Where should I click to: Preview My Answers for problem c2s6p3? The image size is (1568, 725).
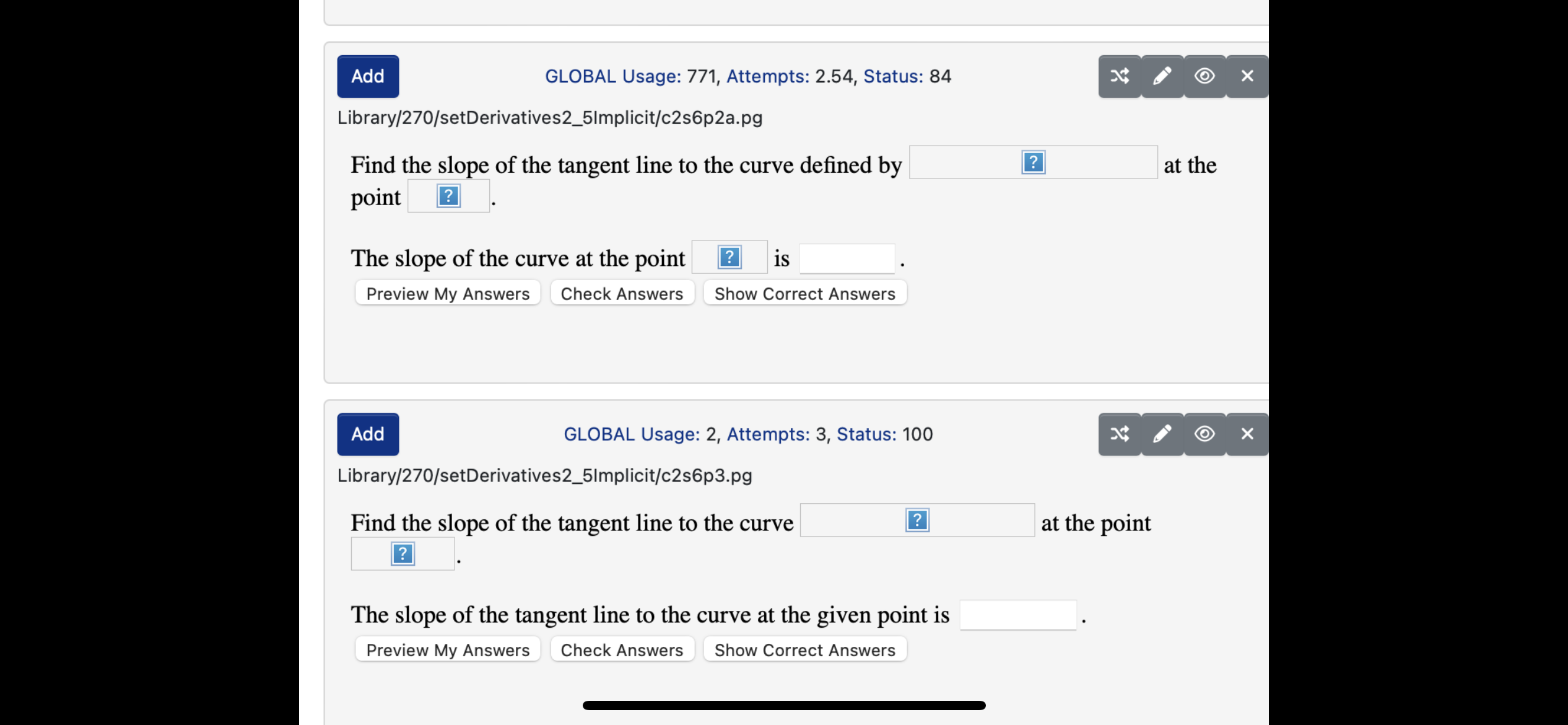click(x=446, y=649)
